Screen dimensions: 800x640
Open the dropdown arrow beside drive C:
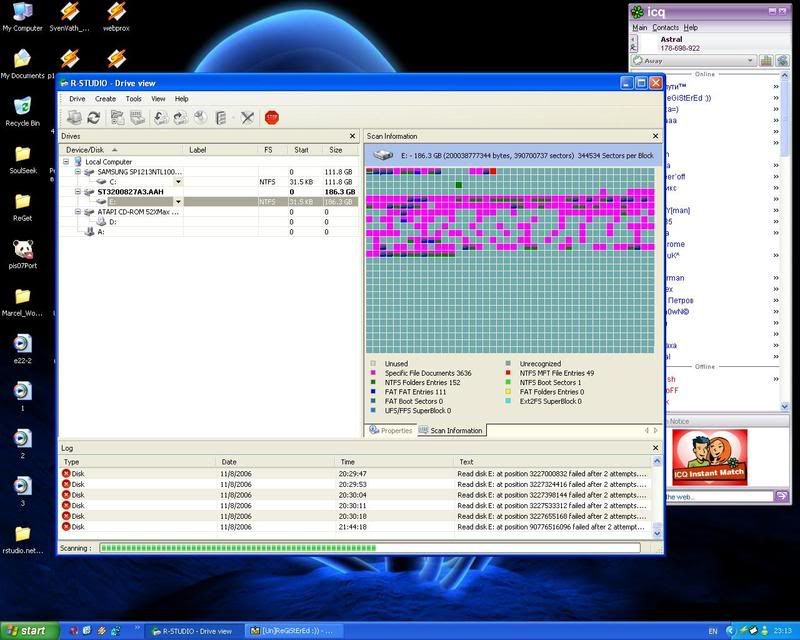tap(178, 182)
